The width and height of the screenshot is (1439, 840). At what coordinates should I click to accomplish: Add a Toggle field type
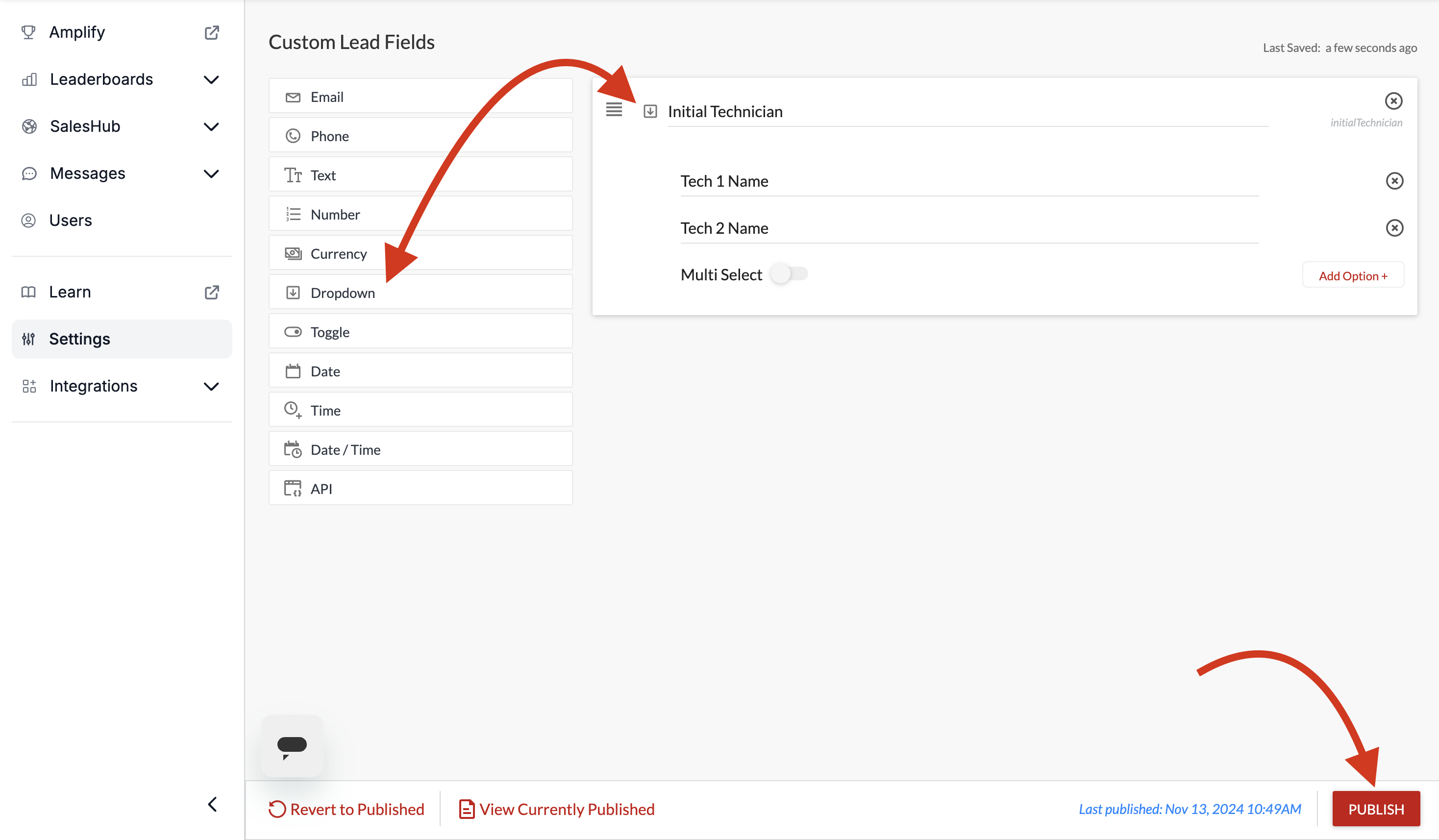pos(420,331)
